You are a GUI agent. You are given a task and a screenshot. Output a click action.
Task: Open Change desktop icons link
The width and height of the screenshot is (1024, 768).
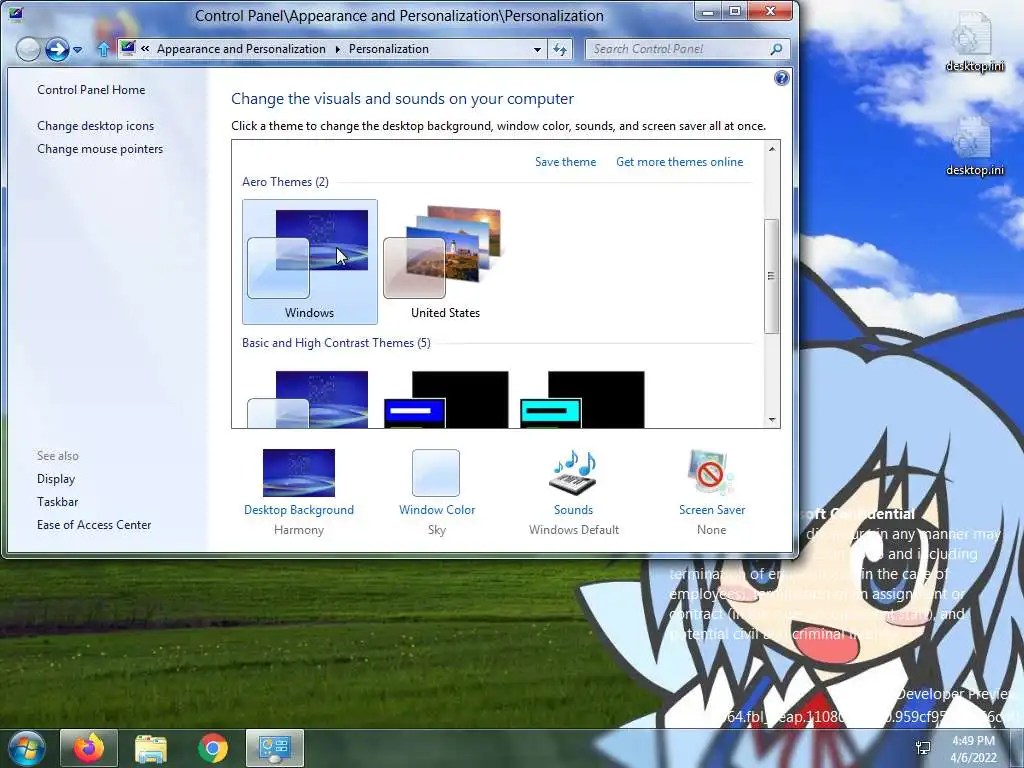(x=95, y=125)
